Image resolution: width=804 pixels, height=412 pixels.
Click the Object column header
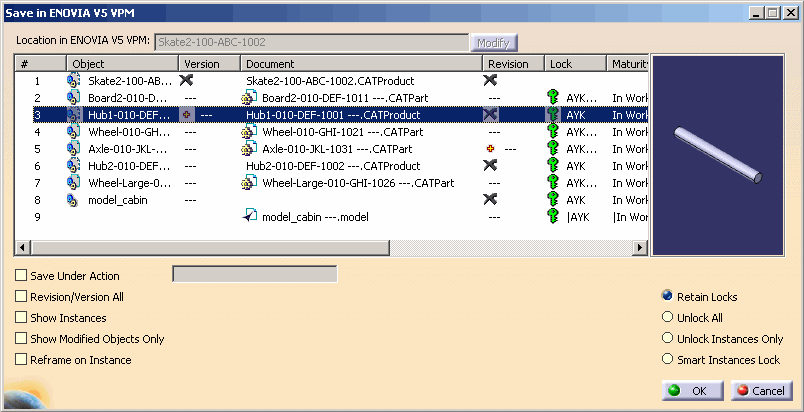pos(122,63)
